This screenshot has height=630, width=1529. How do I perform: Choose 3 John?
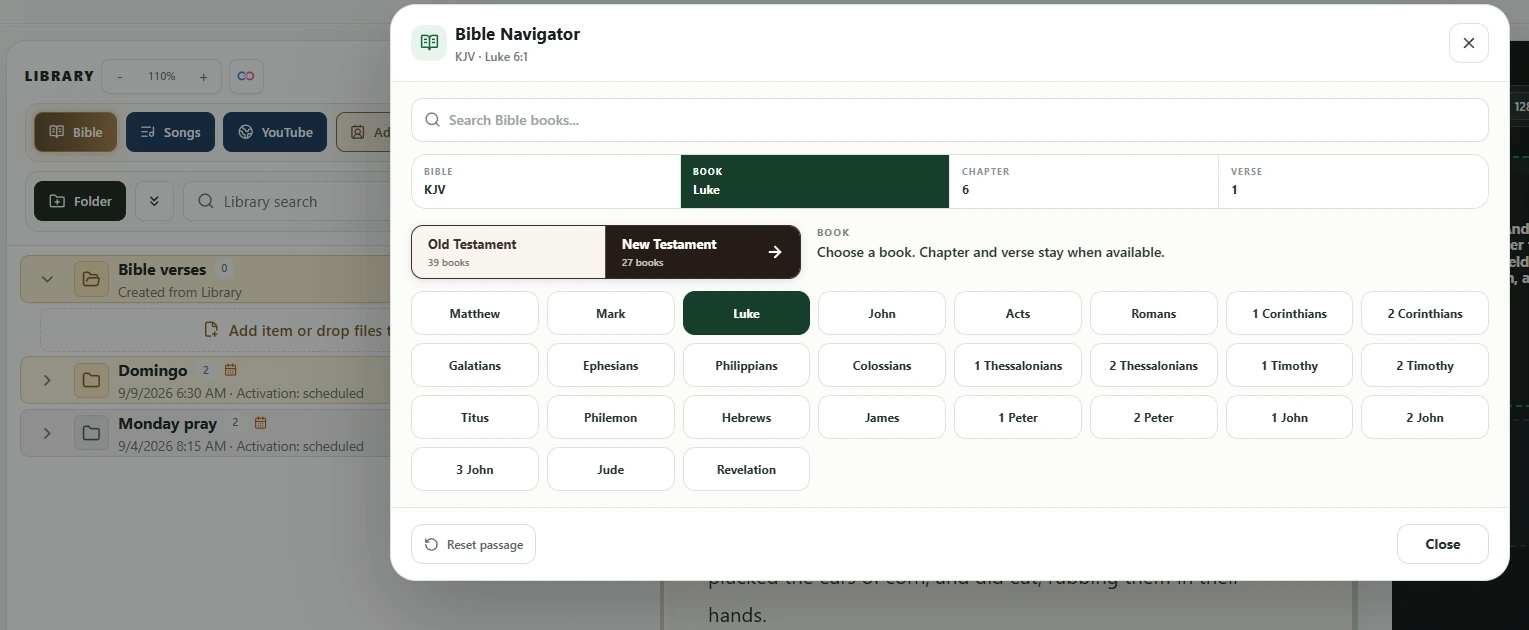click(475, 469)
